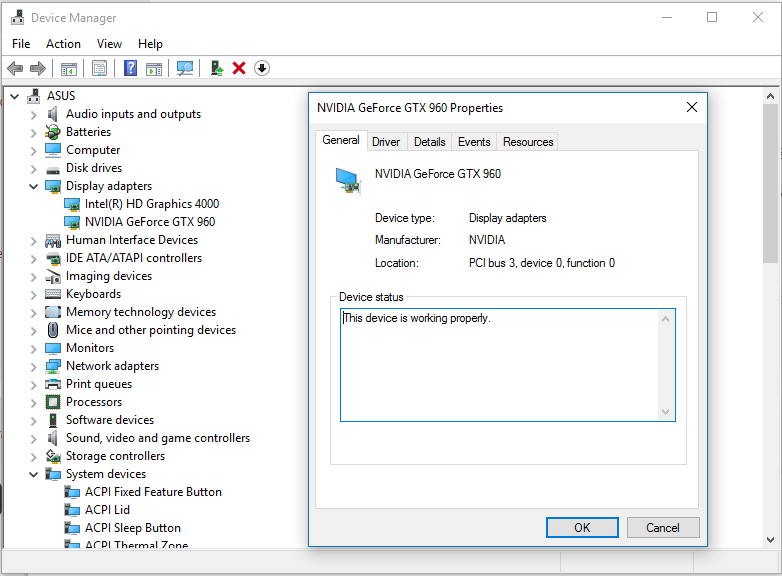This screenshot has height=576, width=782.
Task: Click the Human Interface Devices icon
Action: point(53,240)
